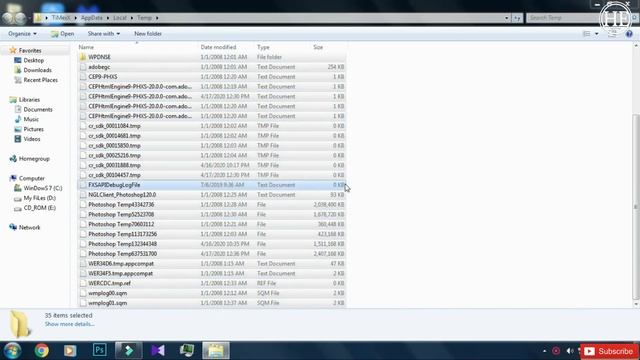Open the monitor app taskbar icon
Viewport: 640px width, 360px height.
pyautogui.click(x=187, y=351)
